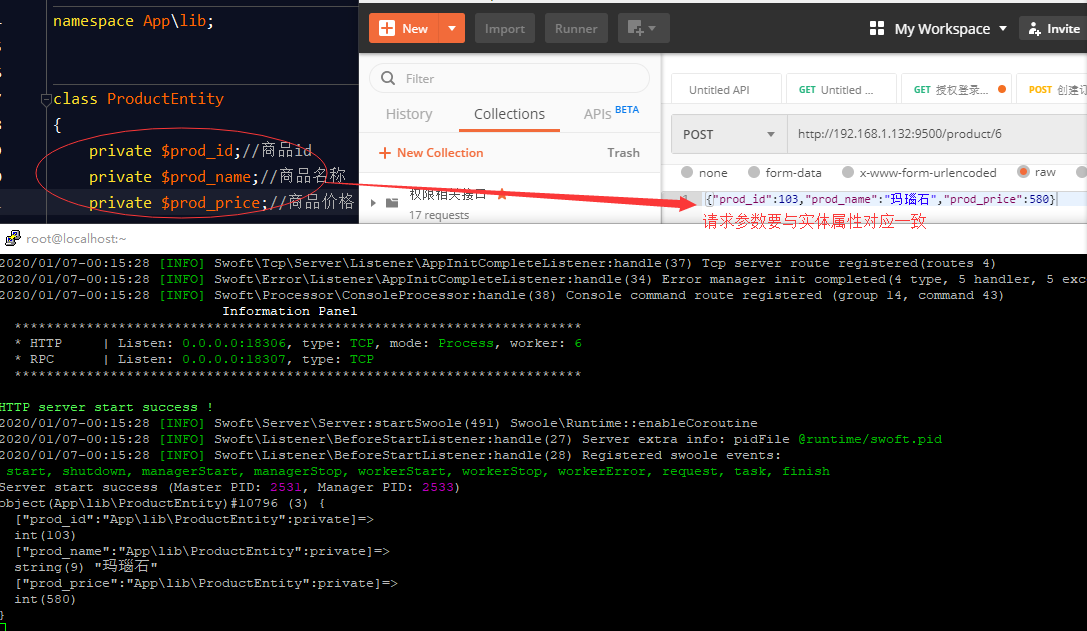Click the 'int(103)' output line
Image resolution: width=1087 pixels, height=631 pixels.
click(45, 535)
